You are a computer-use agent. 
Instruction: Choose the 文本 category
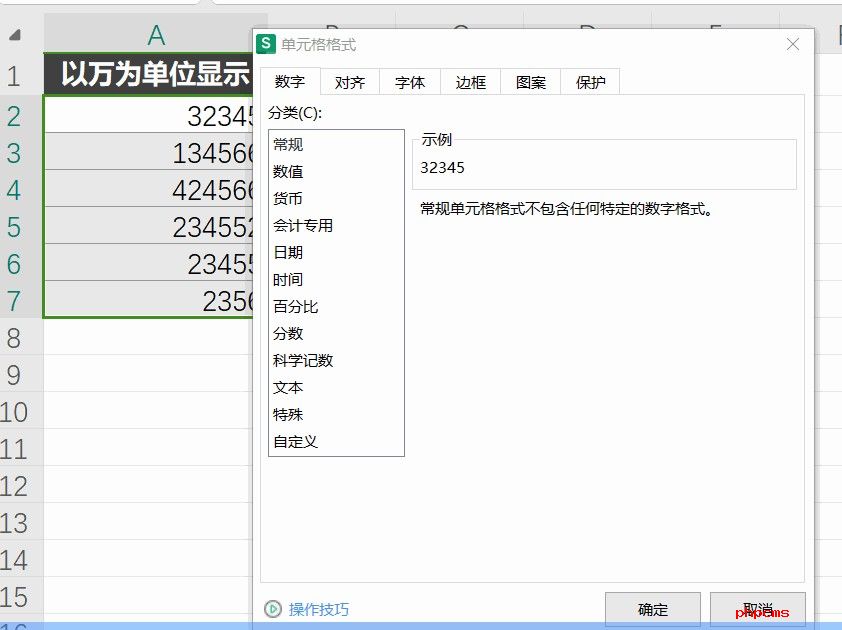336,387
